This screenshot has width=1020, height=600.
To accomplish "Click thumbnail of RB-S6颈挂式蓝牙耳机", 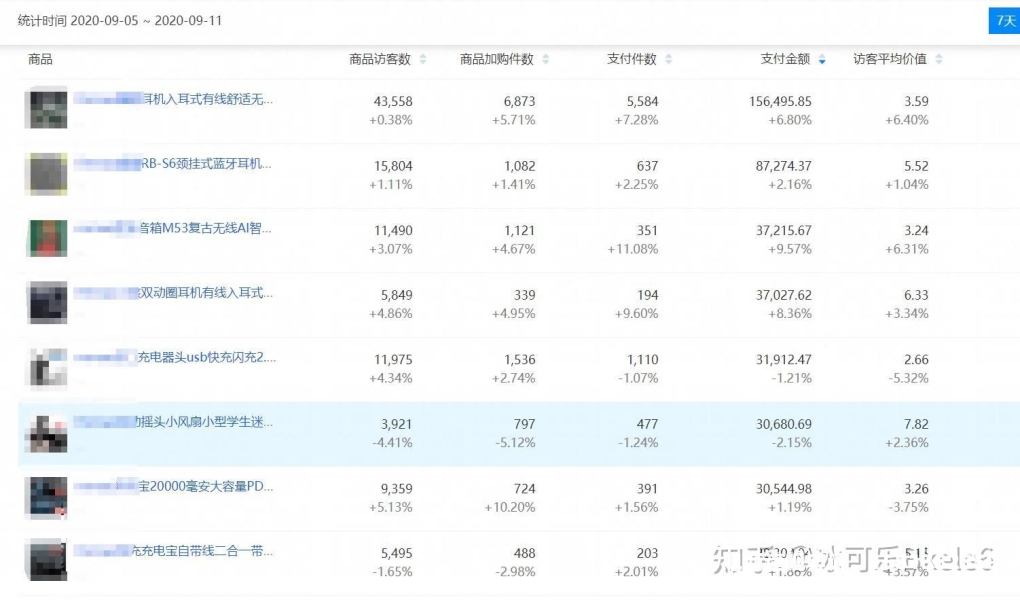I will point(47,174).
